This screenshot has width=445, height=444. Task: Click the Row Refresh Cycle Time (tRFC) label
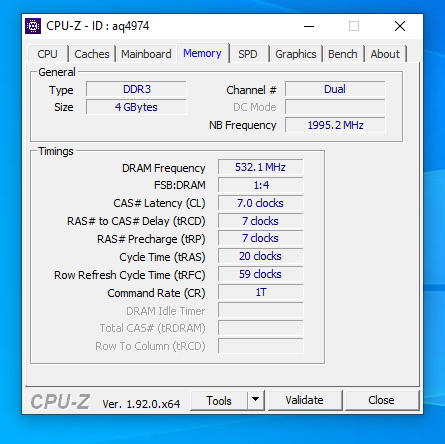pyautogui.click(x=130, y=275)
